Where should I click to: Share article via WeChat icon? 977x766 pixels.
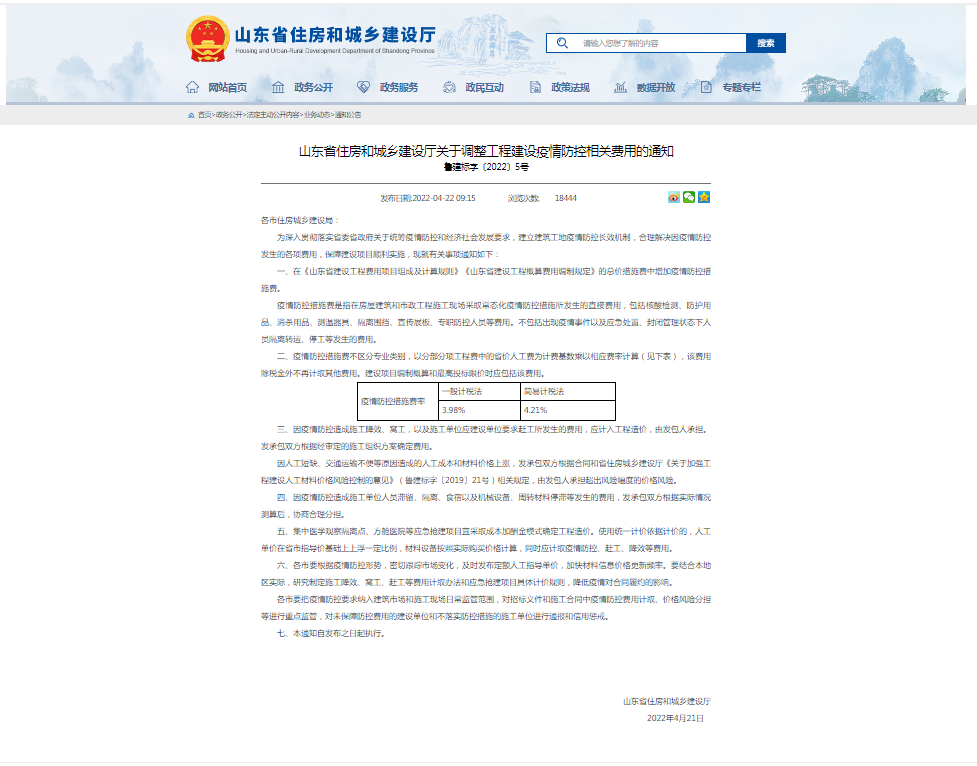(689, 197)
